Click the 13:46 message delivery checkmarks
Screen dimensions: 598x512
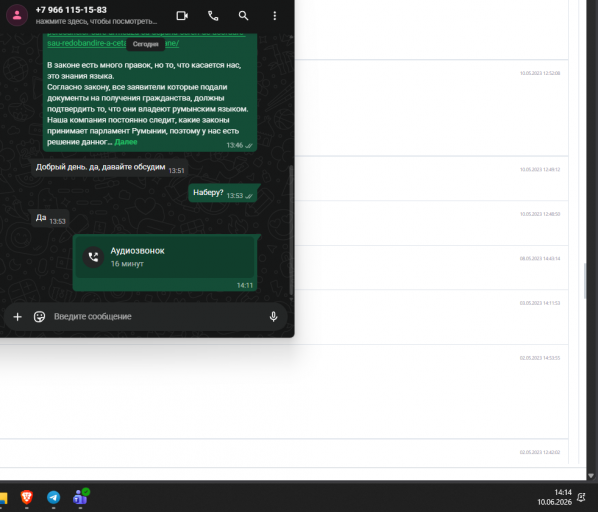[249, 146]
